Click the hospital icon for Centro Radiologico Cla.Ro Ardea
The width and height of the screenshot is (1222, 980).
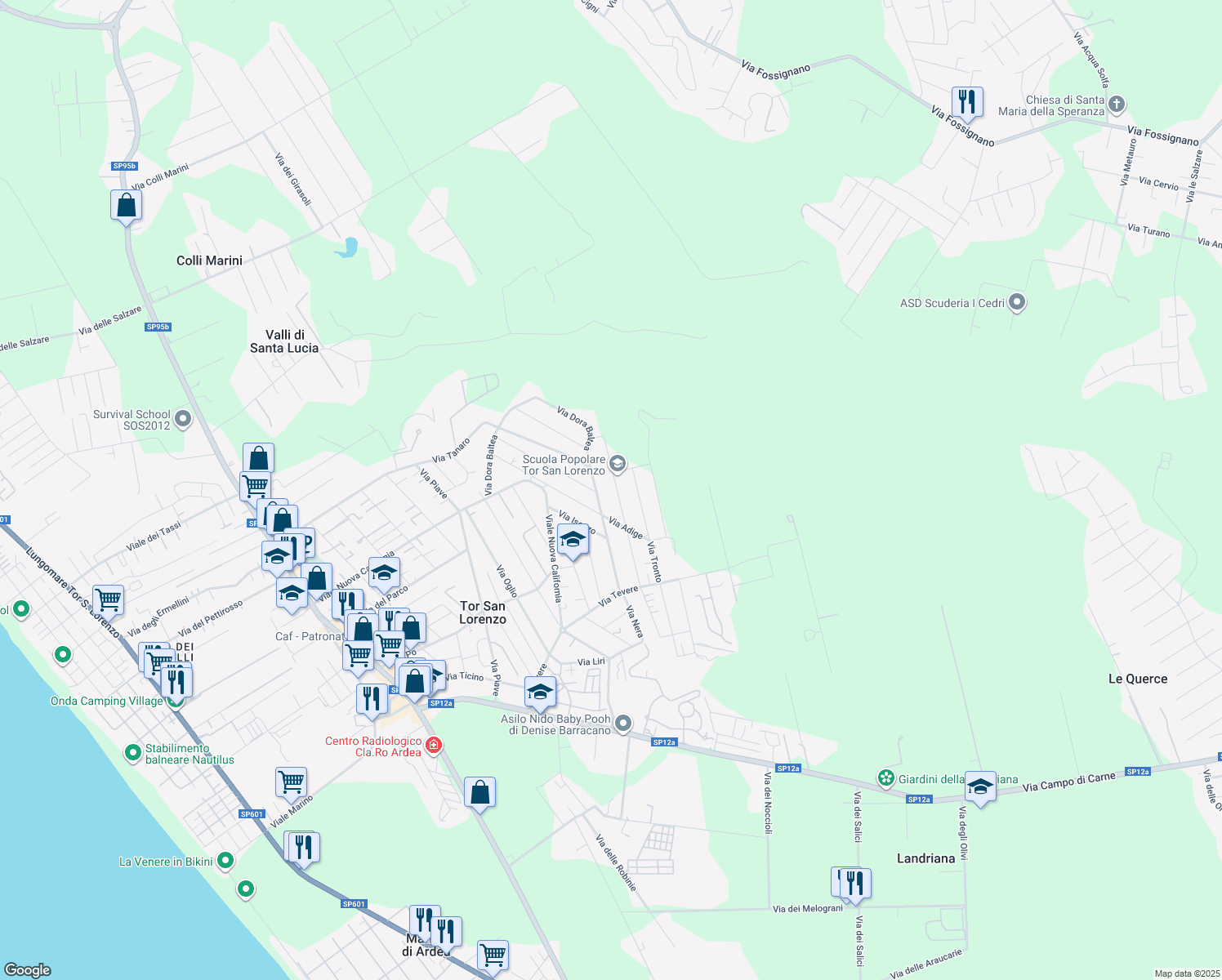coord(432,744)
